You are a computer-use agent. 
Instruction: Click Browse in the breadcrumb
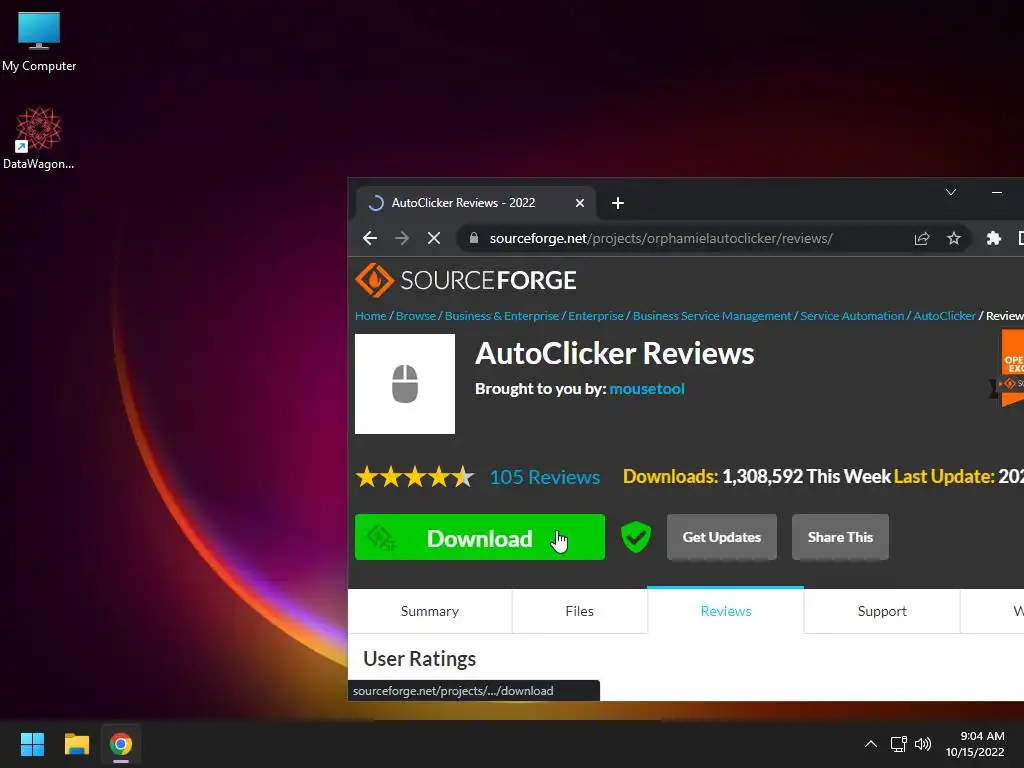tap(415, 316)
